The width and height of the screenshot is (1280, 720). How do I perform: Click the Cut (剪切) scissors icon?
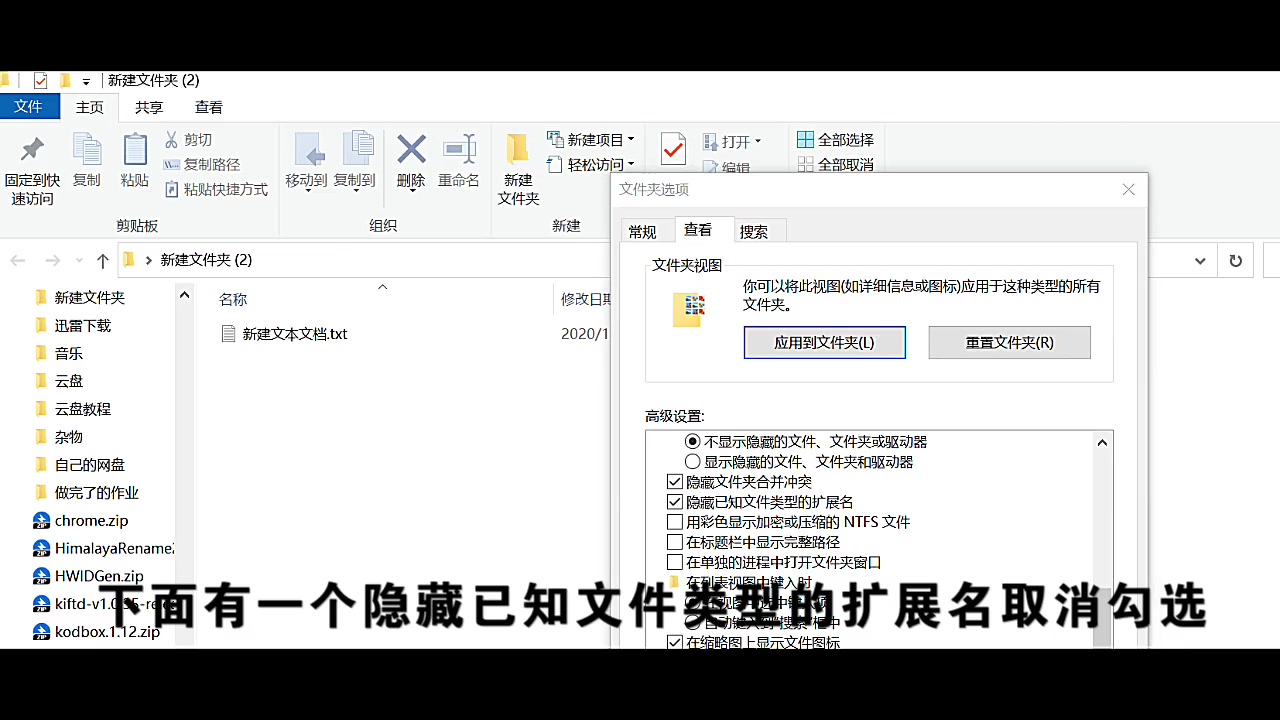tap(172, 140)
